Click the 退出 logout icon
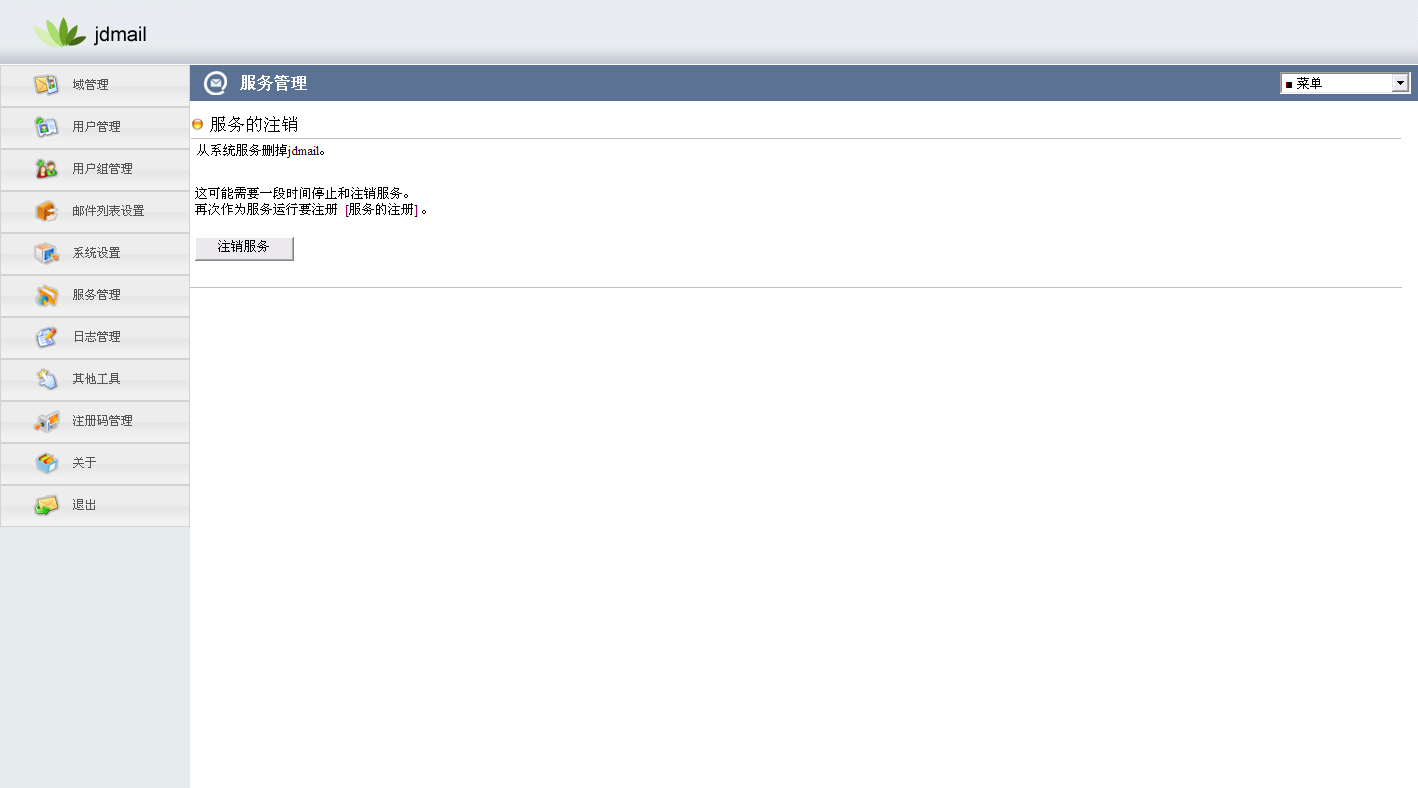The image size is (1418, 788). click(x=46, y=505)
